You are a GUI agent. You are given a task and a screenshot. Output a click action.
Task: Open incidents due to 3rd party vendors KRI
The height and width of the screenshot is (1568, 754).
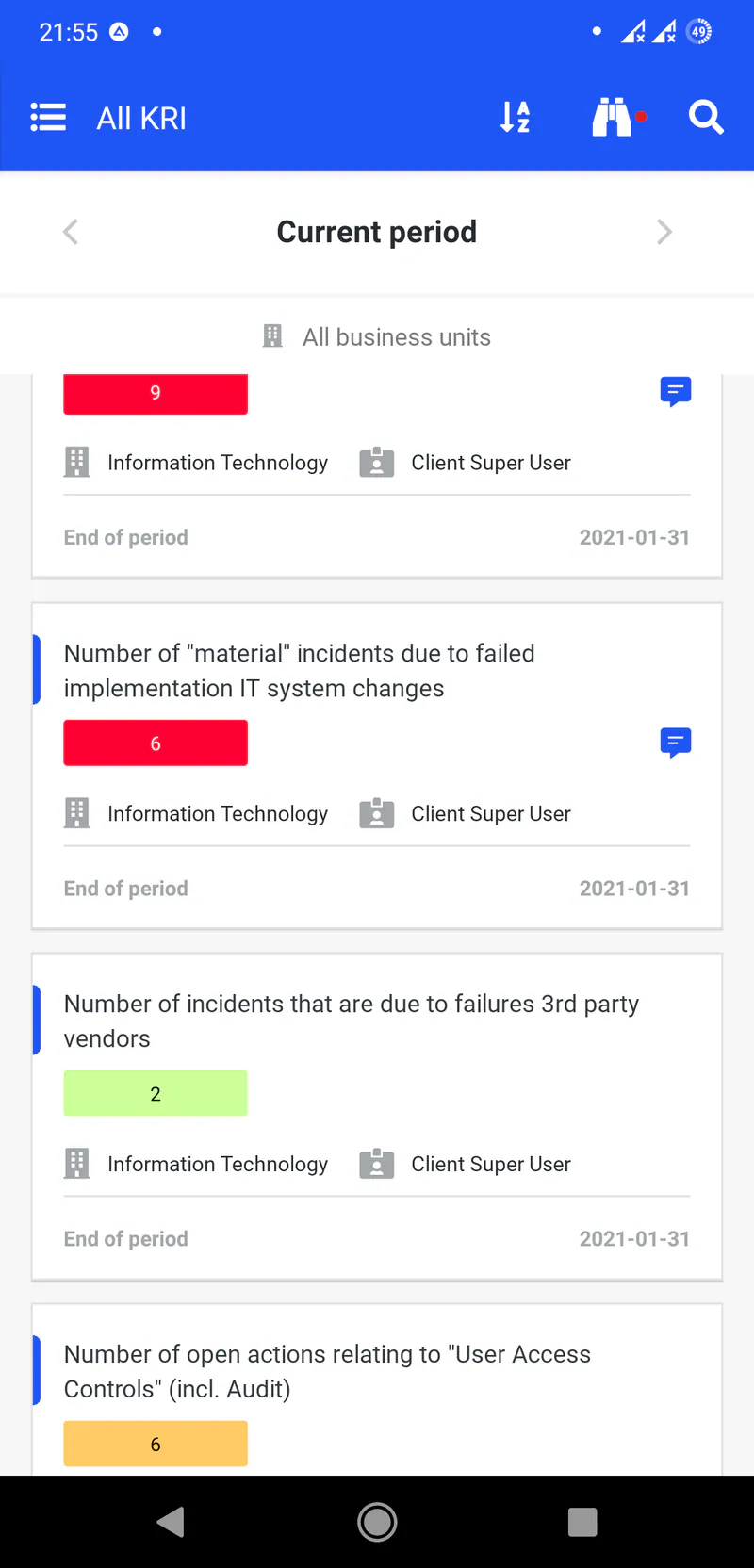[x=351, y=1021]
